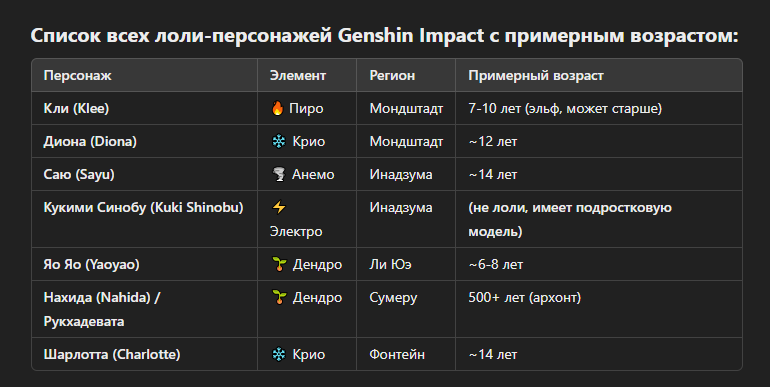The height and width of the screenshot is (387, 770).
Task: Click the snowflake icon in Шарлотта row
Action: coord(278,354)
